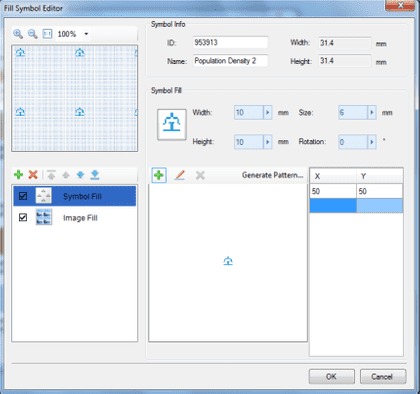This screenshot has height=394, width=420.
Task: Click the 1:1 actual size icon
Action: tap(47, 34)
